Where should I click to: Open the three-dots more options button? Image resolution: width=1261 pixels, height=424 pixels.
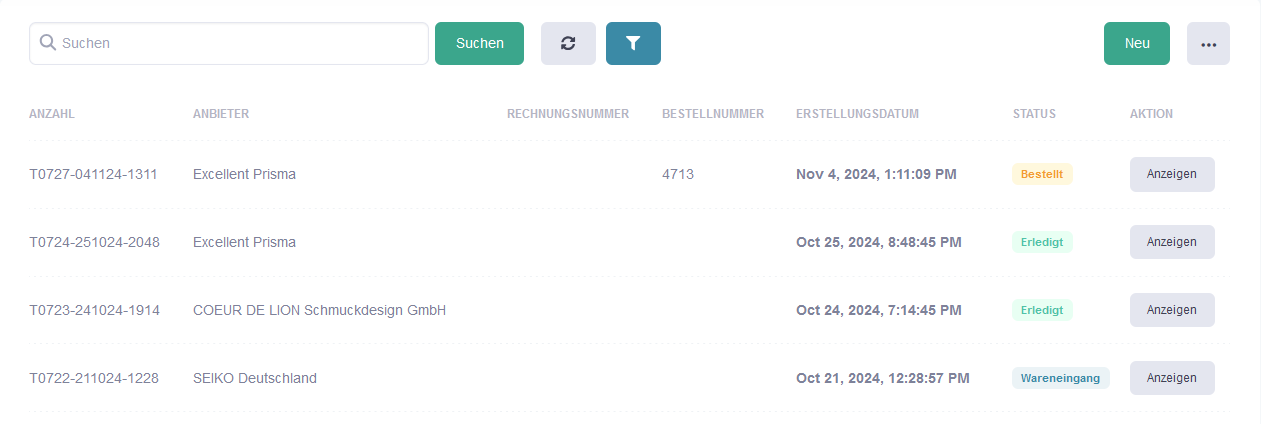(1208, 43)
